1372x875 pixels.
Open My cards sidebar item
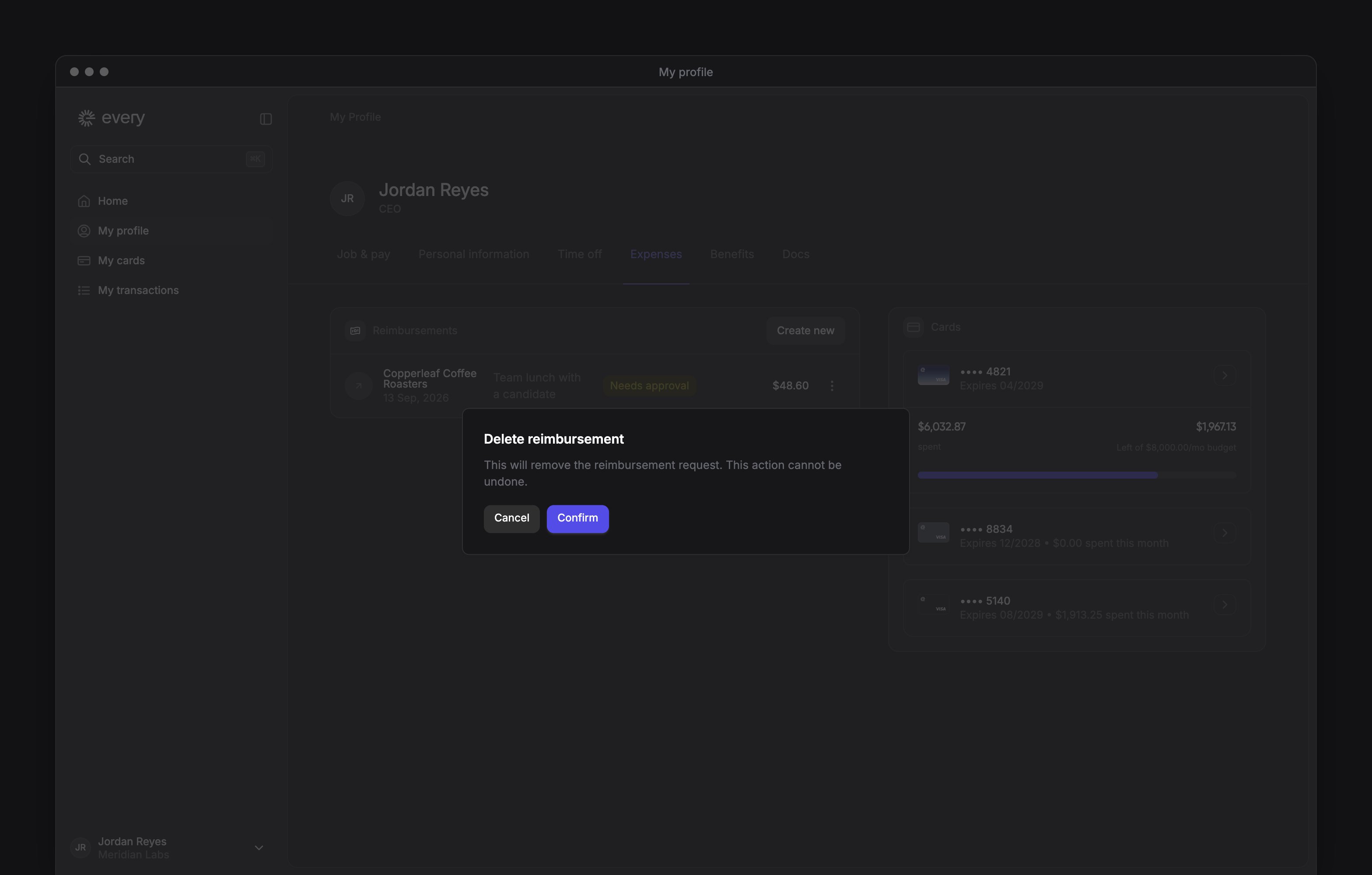pos(171,260)
